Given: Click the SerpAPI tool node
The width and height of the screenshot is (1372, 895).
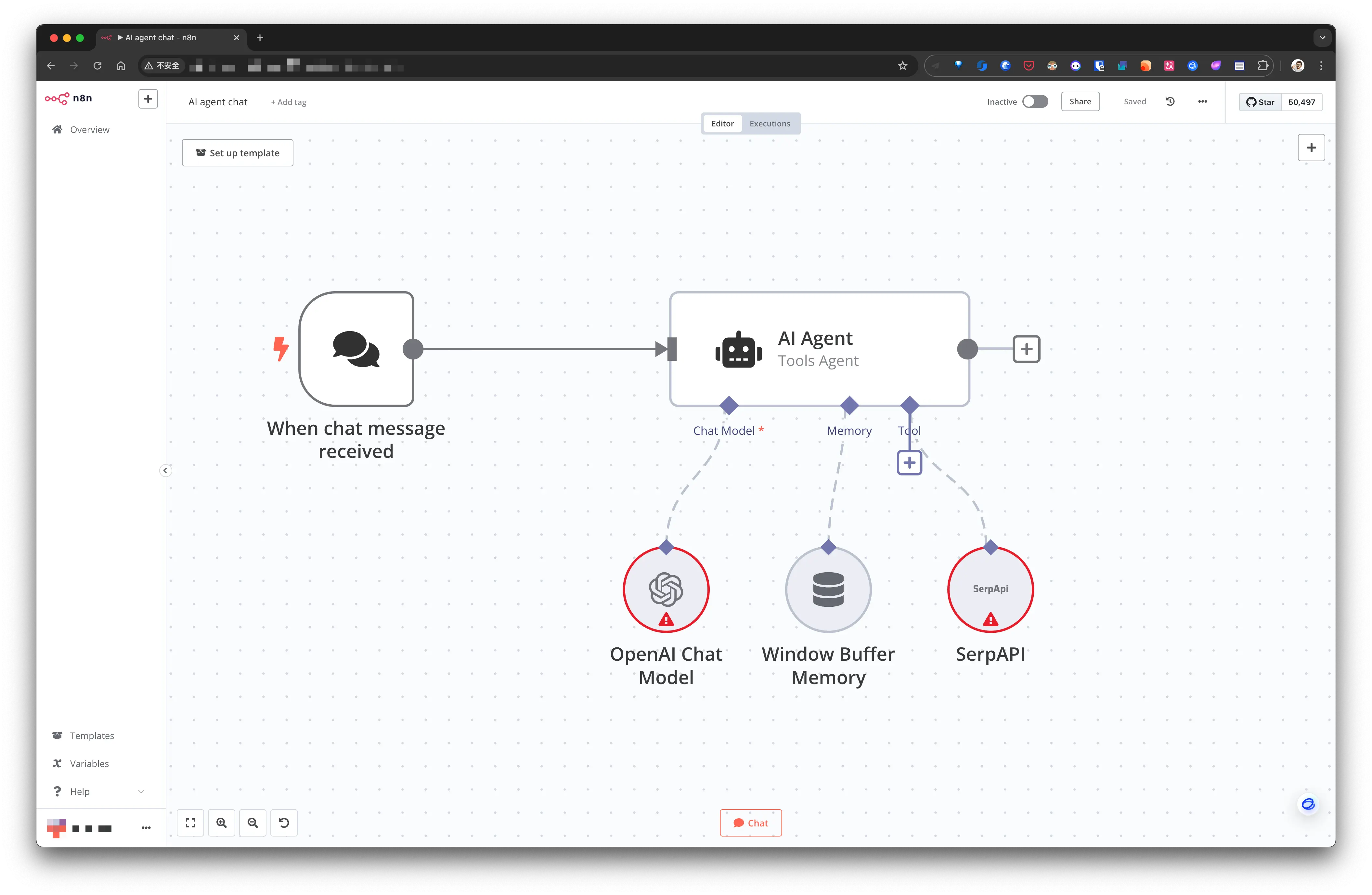Looking at the screenshot, I should [990, 590].
